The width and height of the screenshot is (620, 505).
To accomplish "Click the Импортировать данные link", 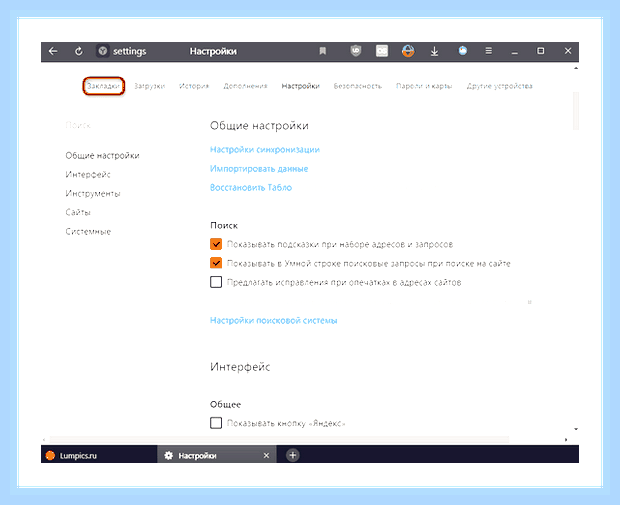I will (x=259, y=168).
